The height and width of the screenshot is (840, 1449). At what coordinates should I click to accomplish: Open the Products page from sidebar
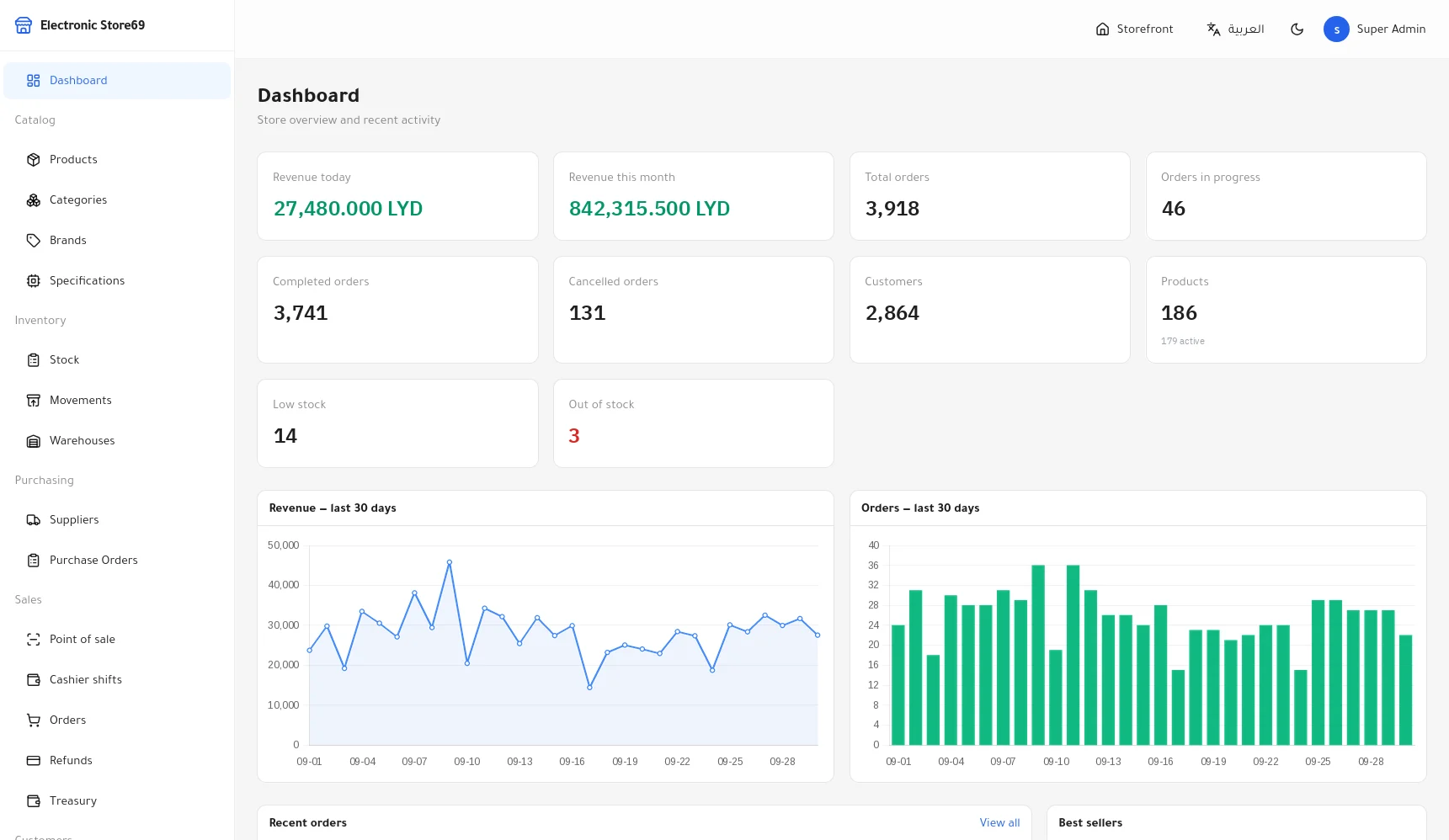(117, 160)
